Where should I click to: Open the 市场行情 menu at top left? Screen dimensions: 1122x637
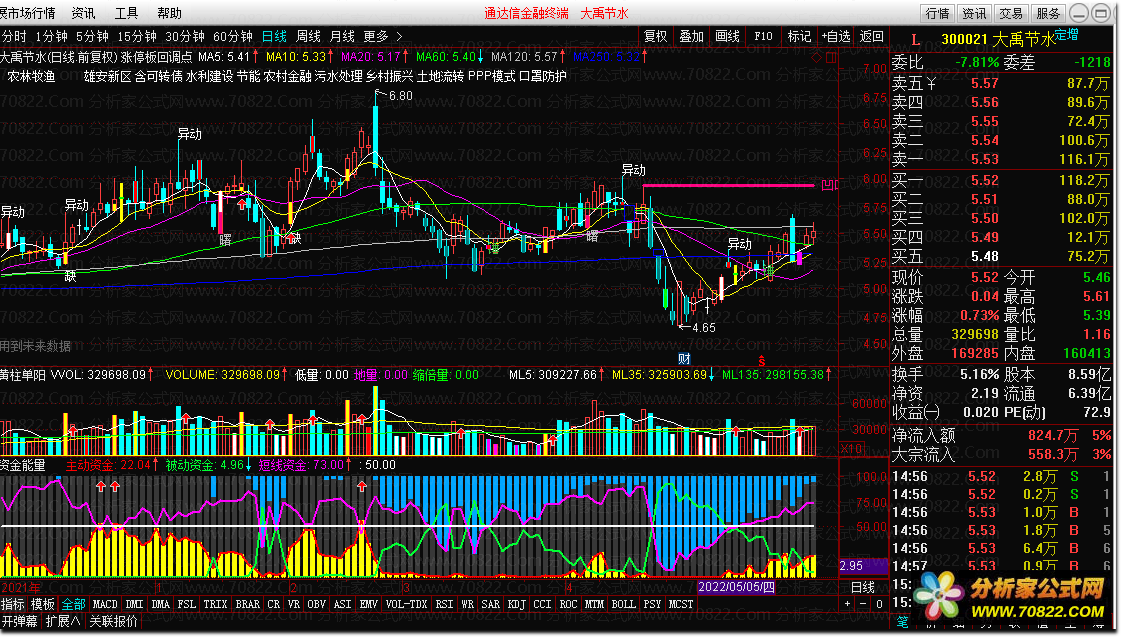coord(28,13)
